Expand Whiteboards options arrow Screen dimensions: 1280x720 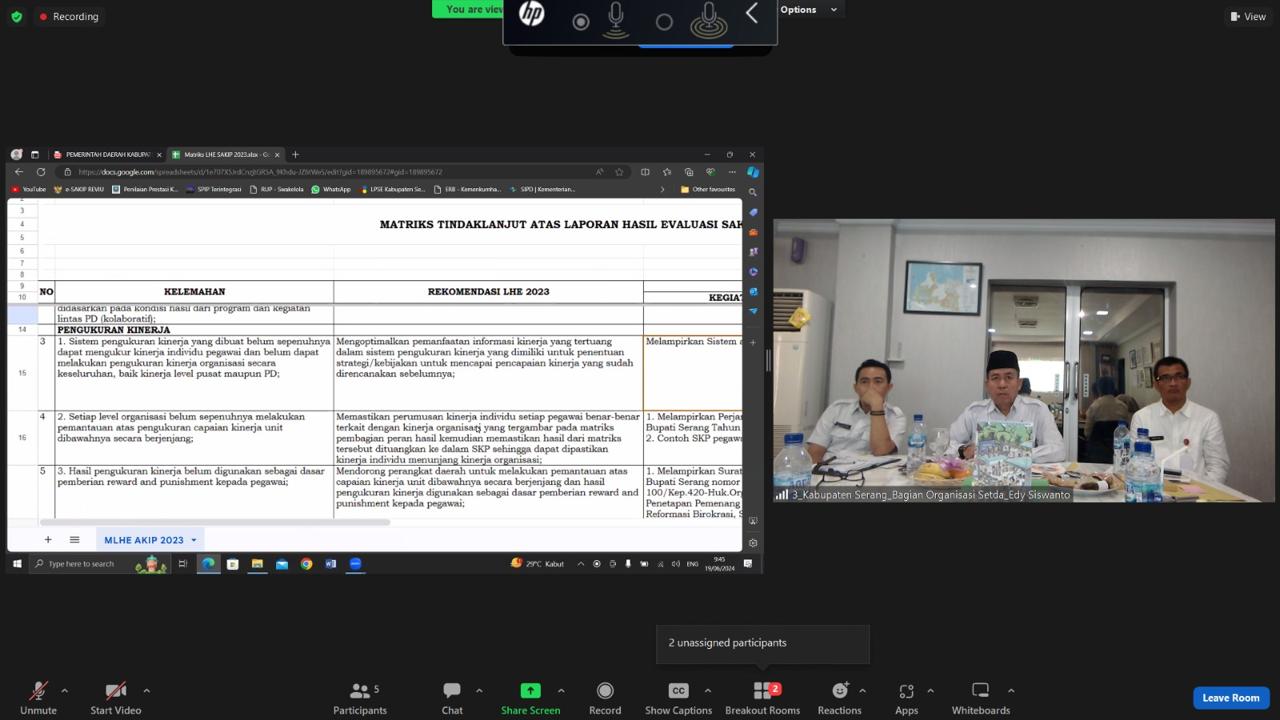(1011, 690)
